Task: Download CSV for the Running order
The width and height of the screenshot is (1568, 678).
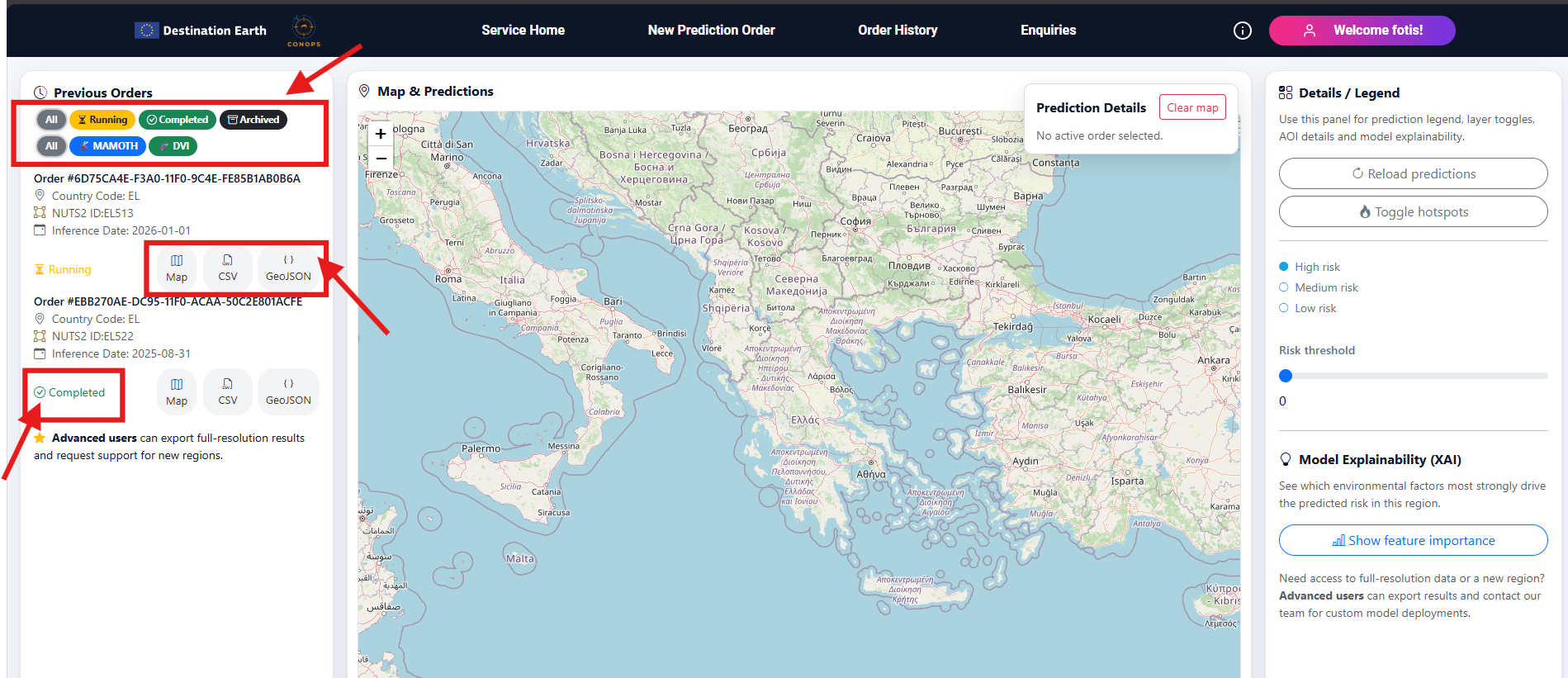Action: [x=228, y=268]
